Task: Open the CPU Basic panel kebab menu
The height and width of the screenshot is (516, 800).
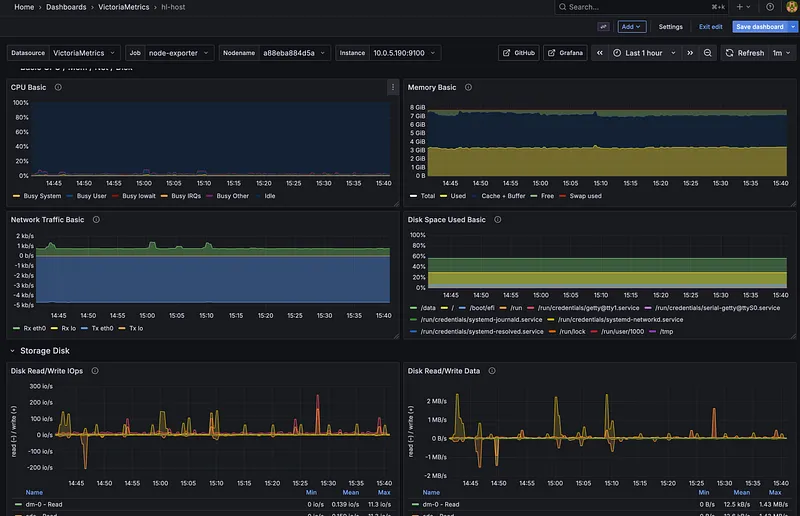Action: 392,88
